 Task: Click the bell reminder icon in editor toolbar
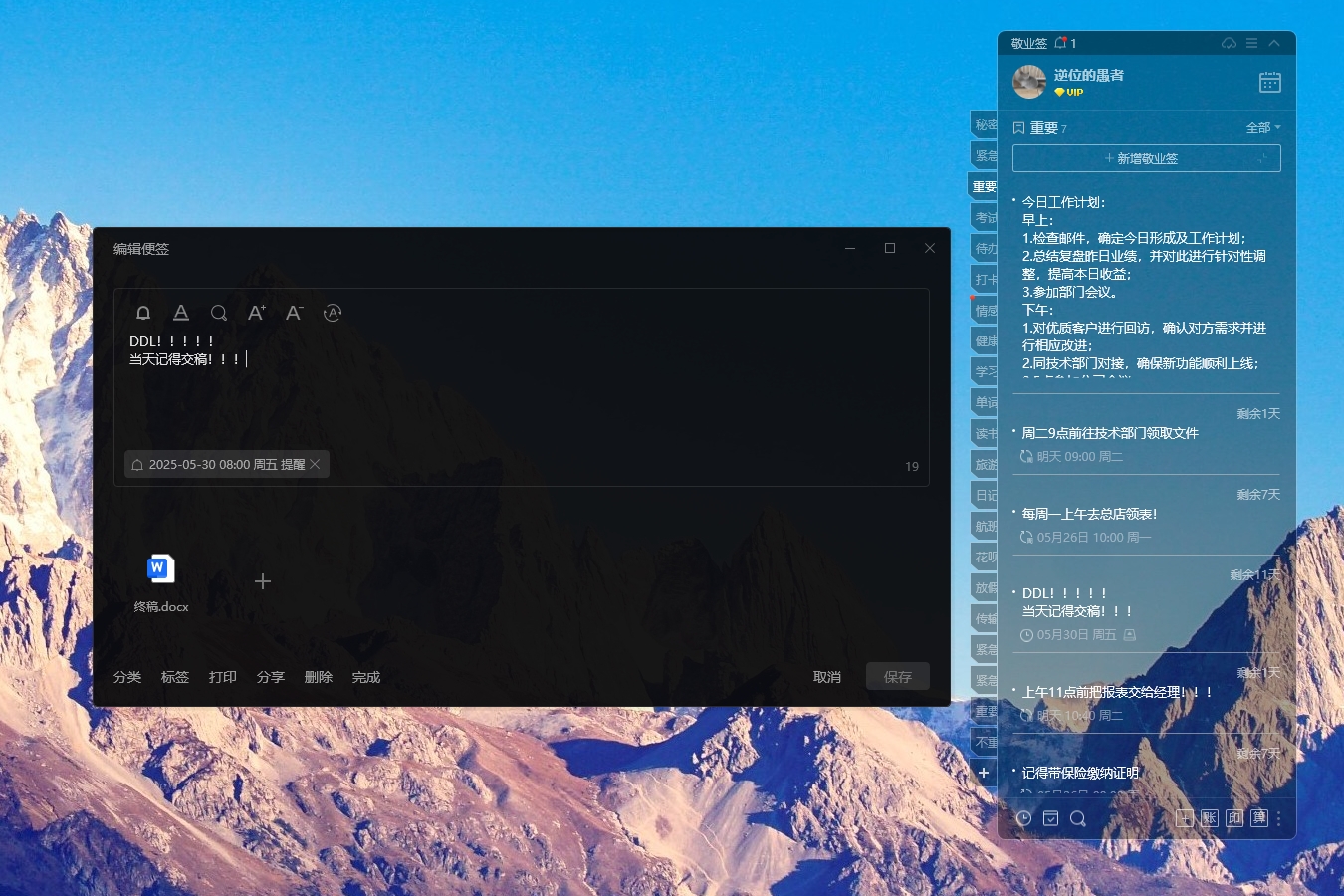point(143,313)
